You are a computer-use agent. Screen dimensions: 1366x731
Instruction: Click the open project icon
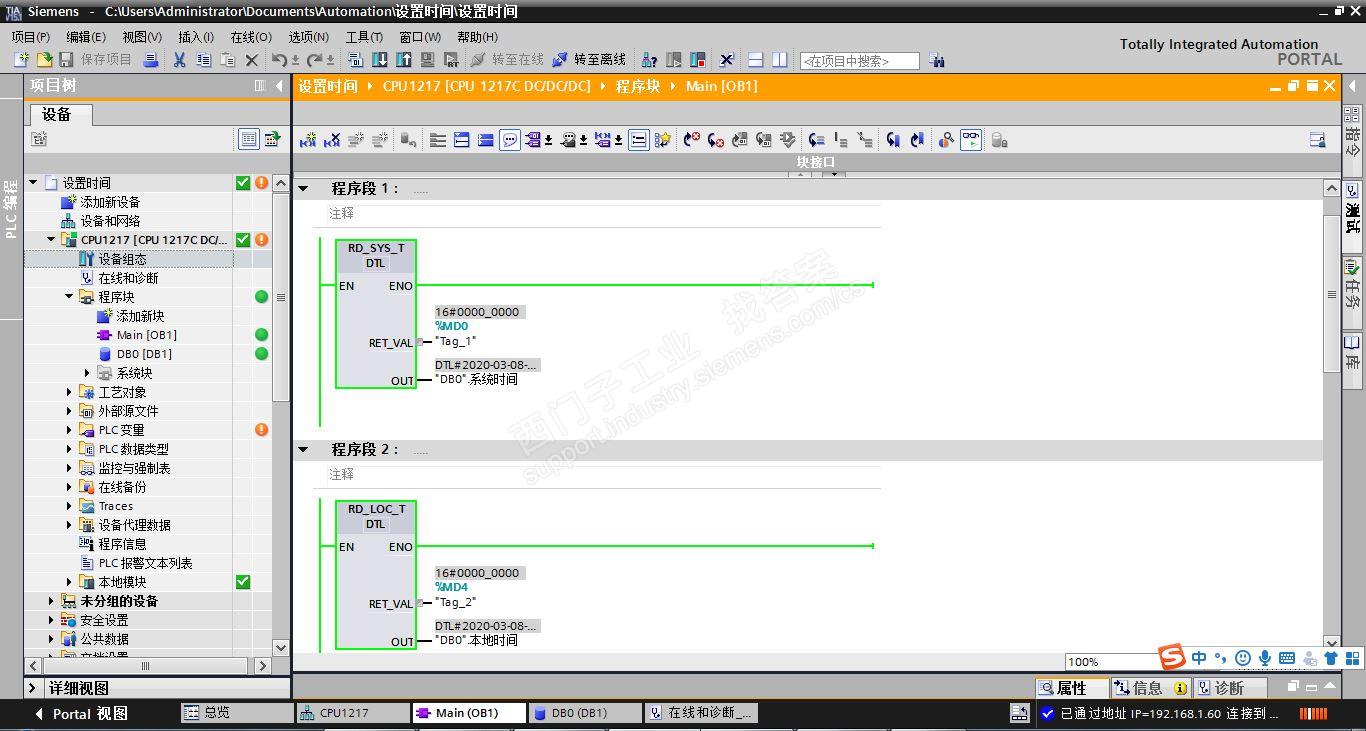coord(44,60)
